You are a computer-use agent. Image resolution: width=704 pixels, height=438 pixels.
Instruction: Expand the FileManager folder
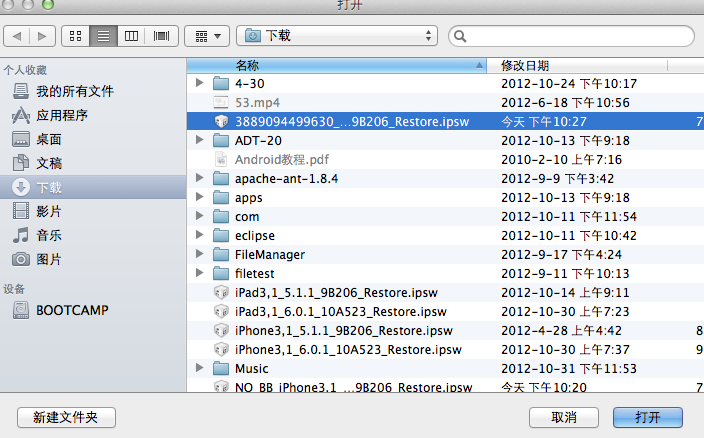click(x=200, y=254)
